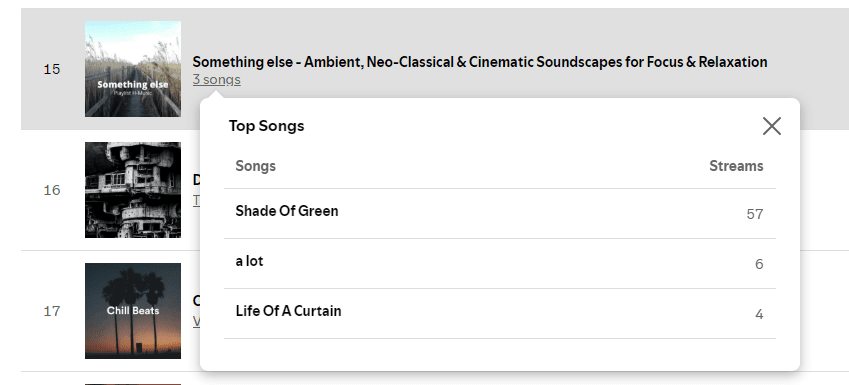Screen dimensions: 849x385
Task: Open the "3 songs" link
Action: pos(217,80)
